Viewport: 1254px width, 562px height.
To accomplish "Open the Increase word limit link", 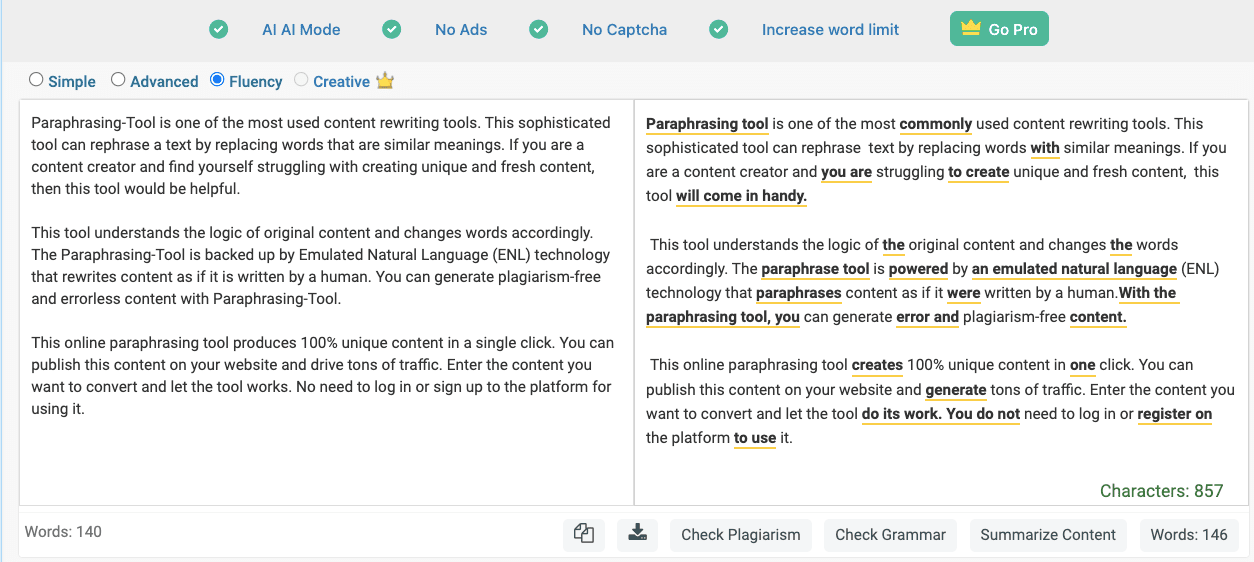I will click(x=830, y=30).
